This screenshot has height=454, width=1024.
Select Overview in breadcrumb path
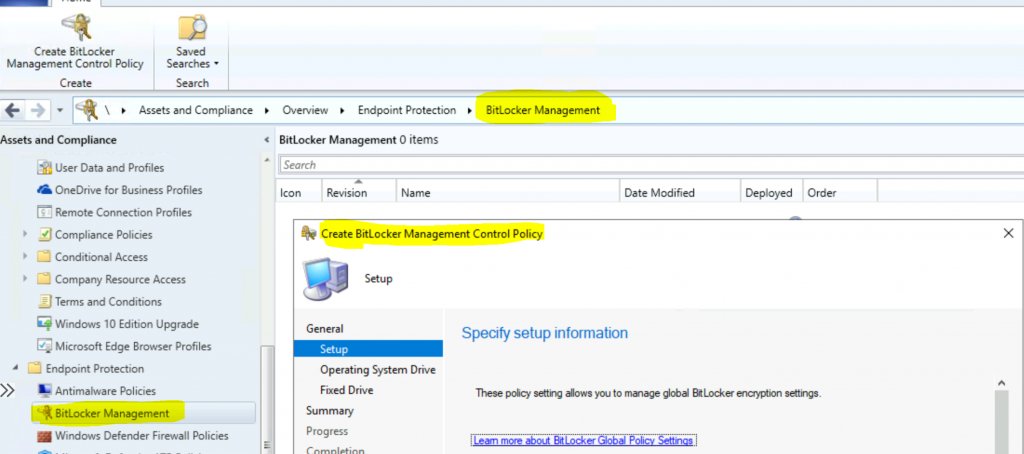(305, 110)
